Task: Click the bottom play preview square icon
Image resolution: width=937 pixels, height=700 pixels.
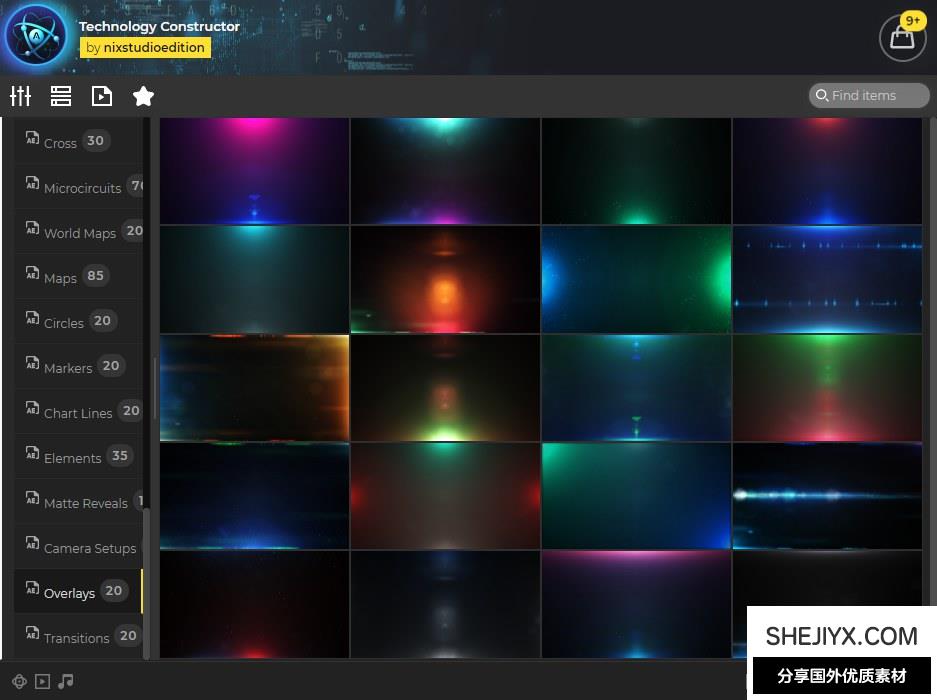Action: [x=42, y=681]
